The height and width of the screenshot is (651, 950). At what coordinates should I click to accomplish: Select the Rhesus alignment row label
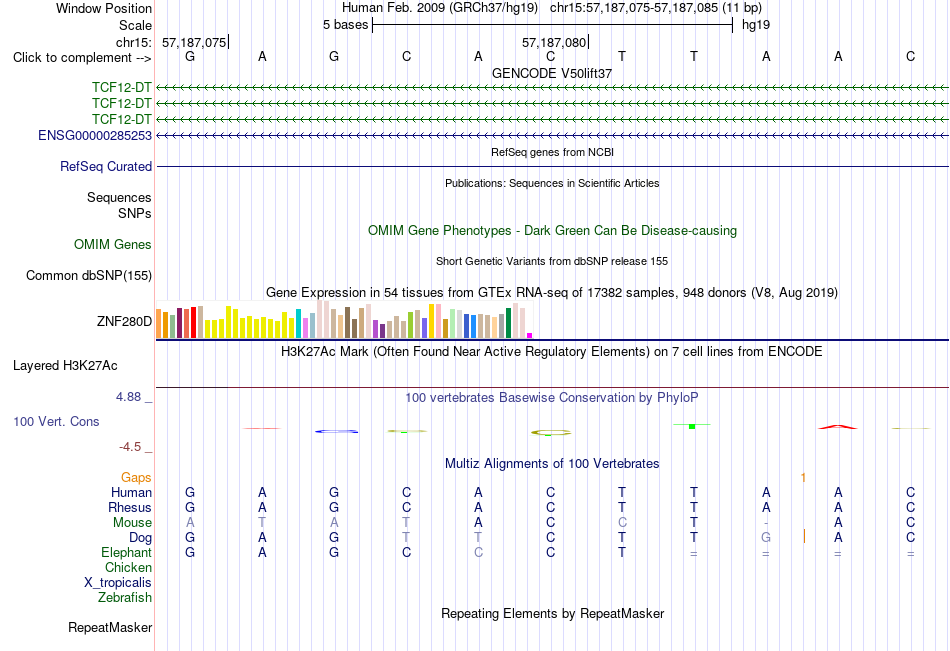click(130, 507)
